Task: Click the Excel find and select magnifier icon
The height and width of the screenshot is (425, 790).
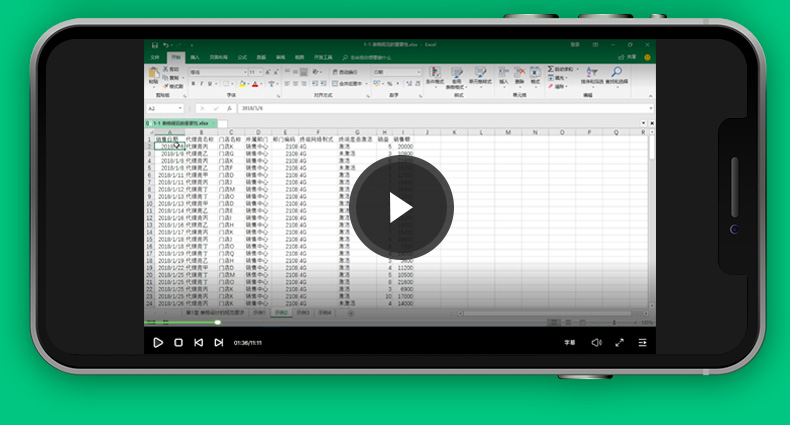Action: pos(616,74)
